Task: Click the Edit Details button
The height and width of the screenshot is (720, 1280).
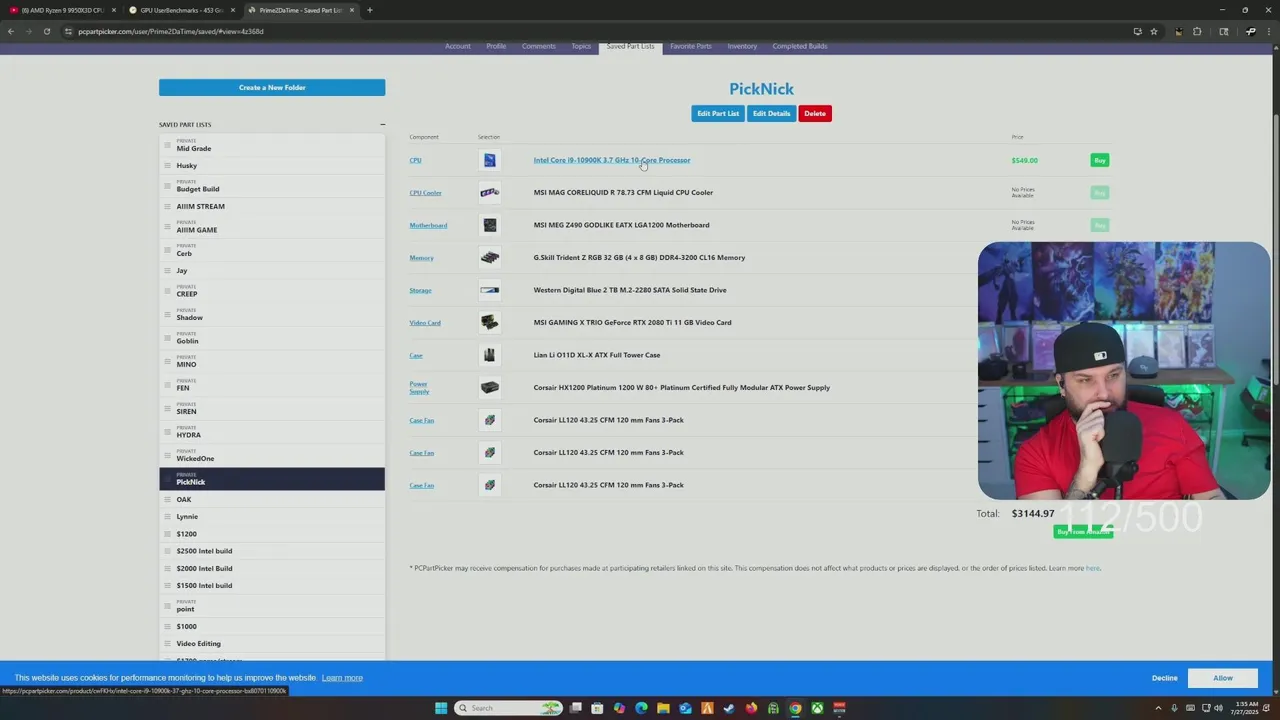Action: 771,113
